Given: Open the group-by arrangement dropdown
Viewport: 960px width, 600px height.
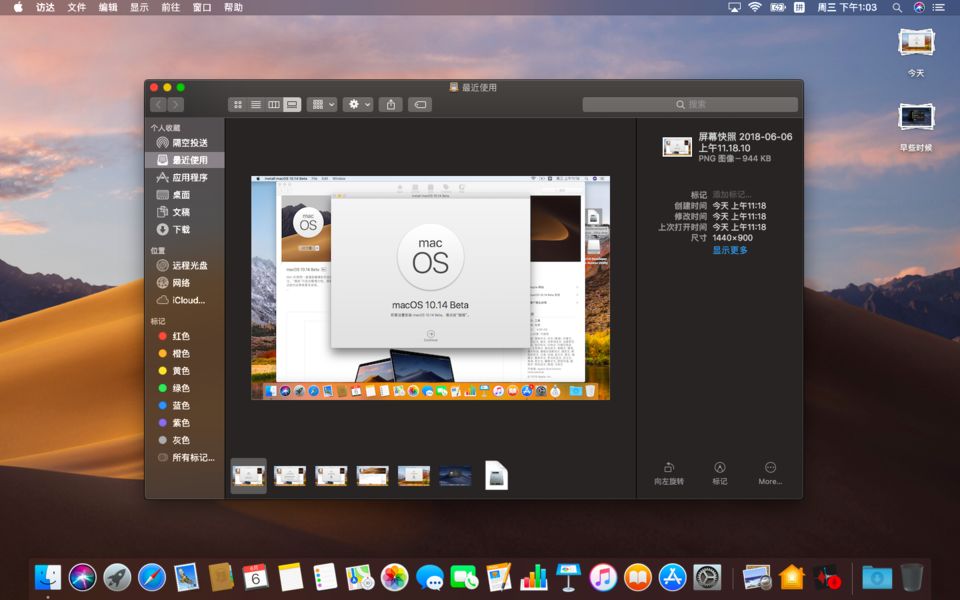Looking at the screenshot, I should tap(322, 105).
